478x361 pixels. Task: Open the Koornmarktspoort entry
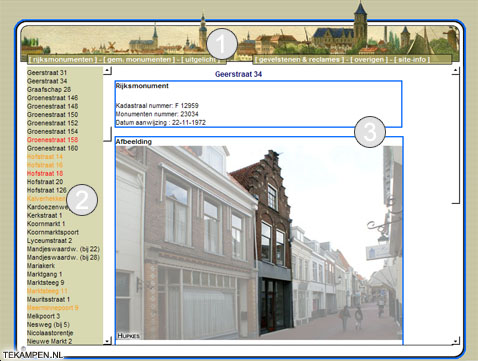tap(53, 232)
